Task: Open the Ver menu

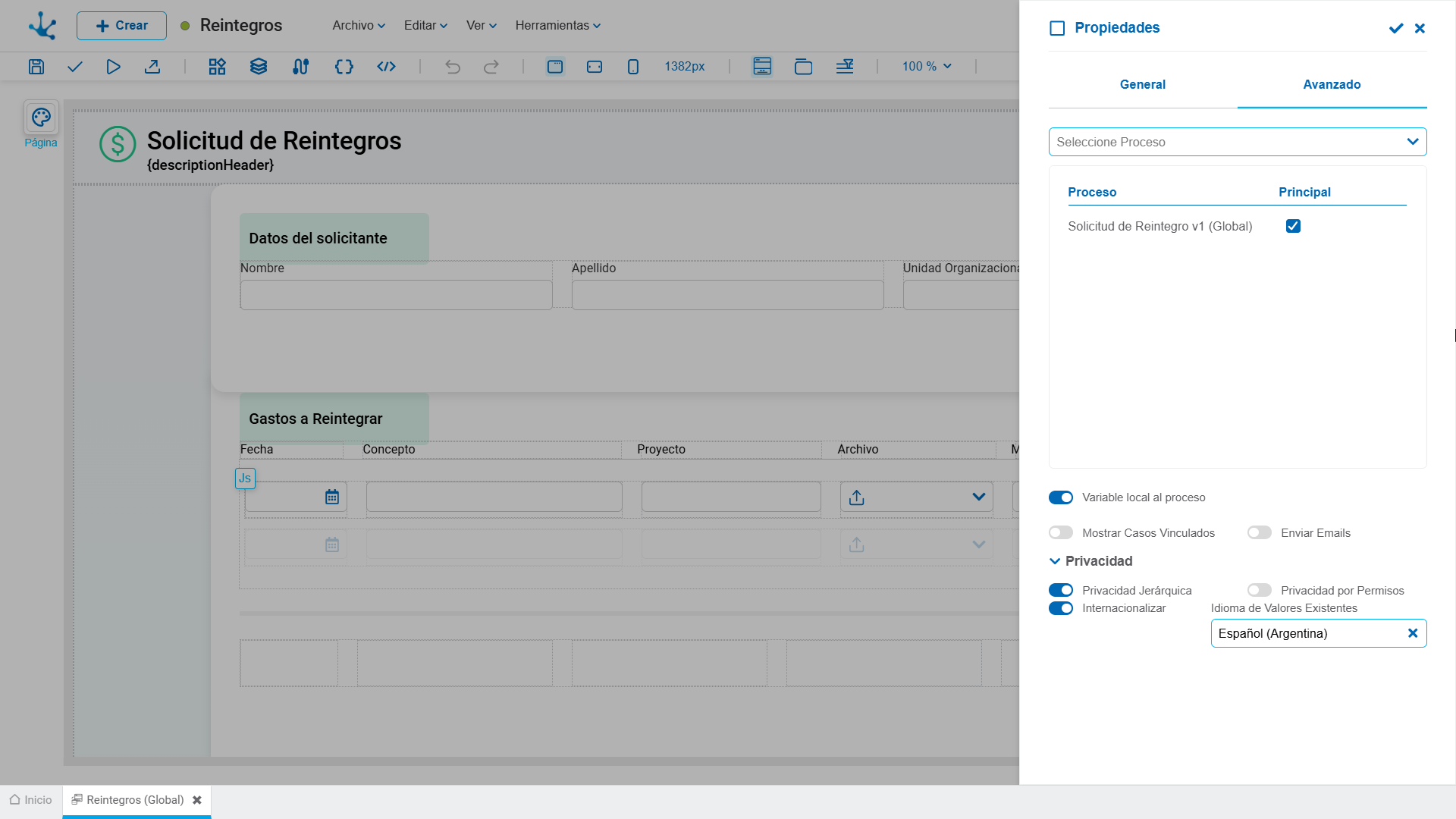Action: (x=482, y=26)
